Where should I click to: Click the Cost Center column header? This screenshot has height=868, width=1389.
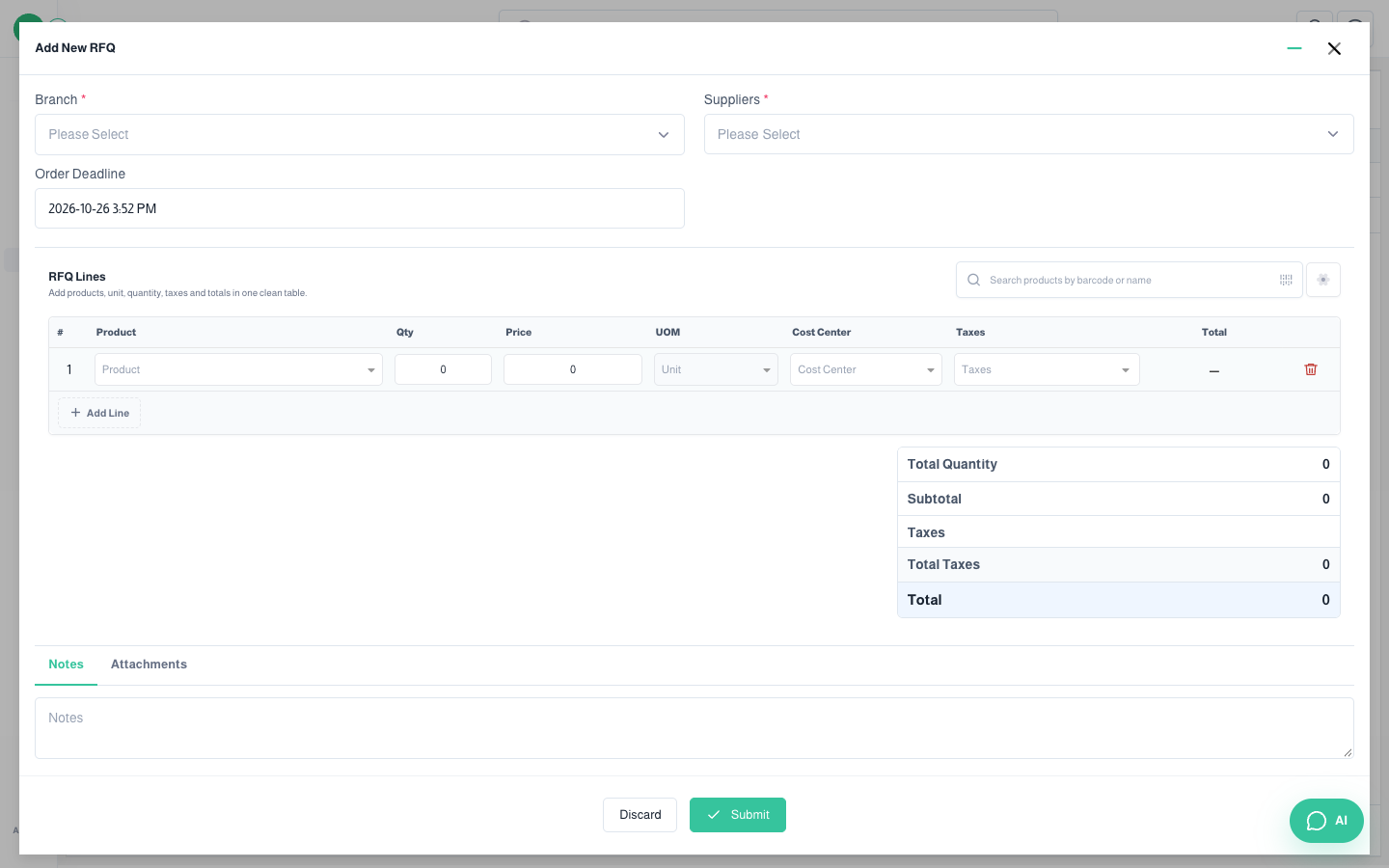click(x=822, y=332)
